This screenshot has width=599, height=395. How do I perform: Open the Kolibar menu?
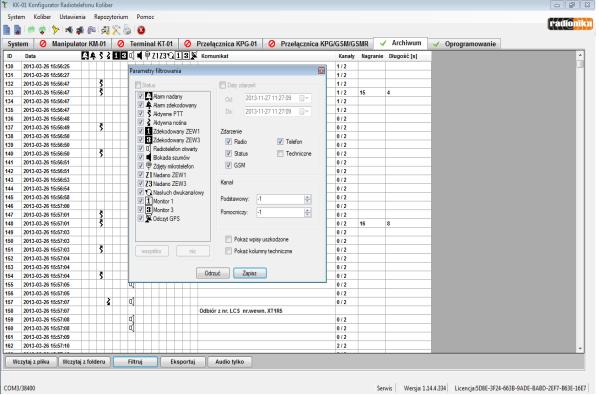tap(42, 17)
